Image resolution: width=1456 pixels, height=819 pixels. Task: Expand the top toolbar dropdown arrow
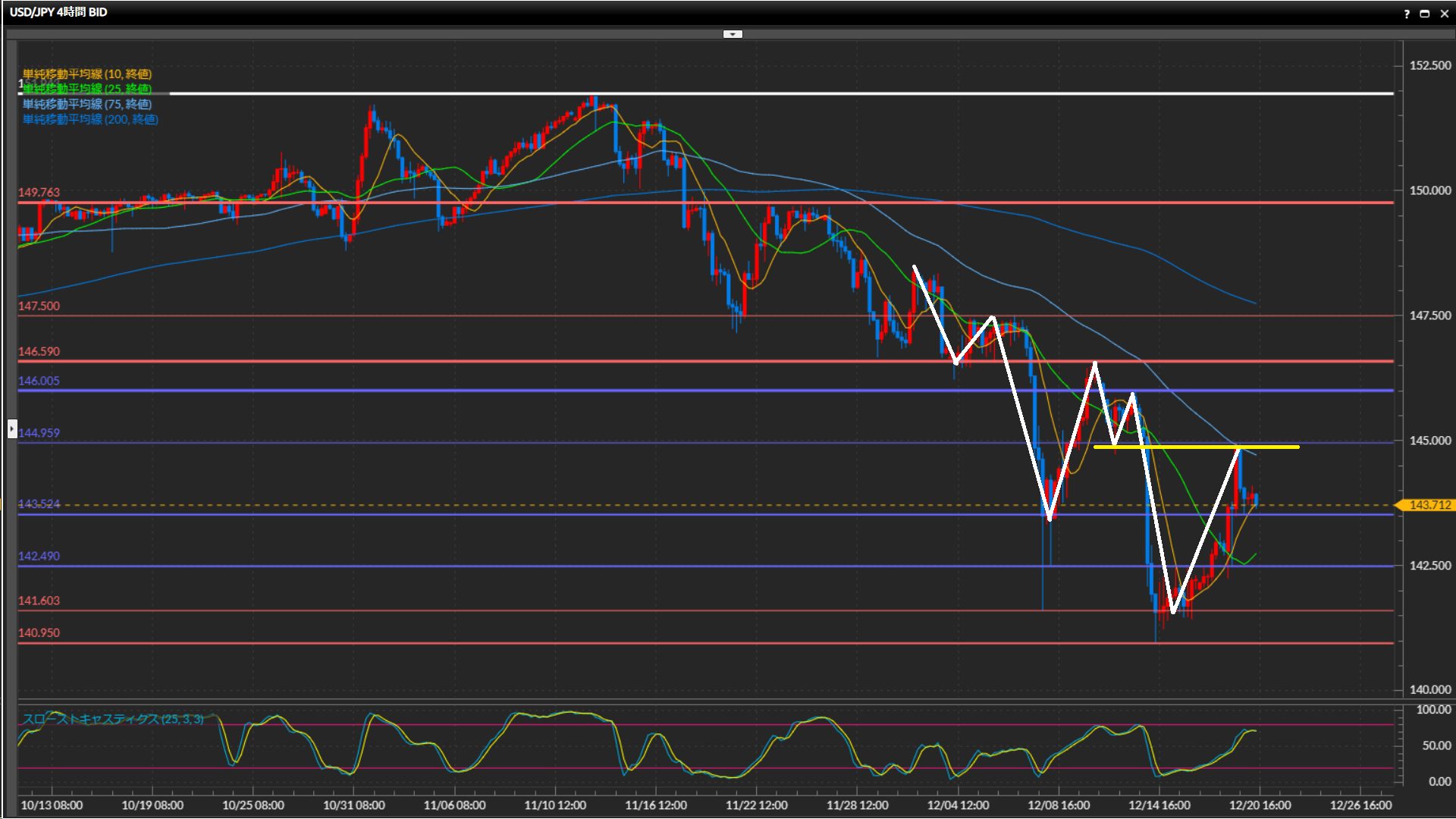(733, 34)
